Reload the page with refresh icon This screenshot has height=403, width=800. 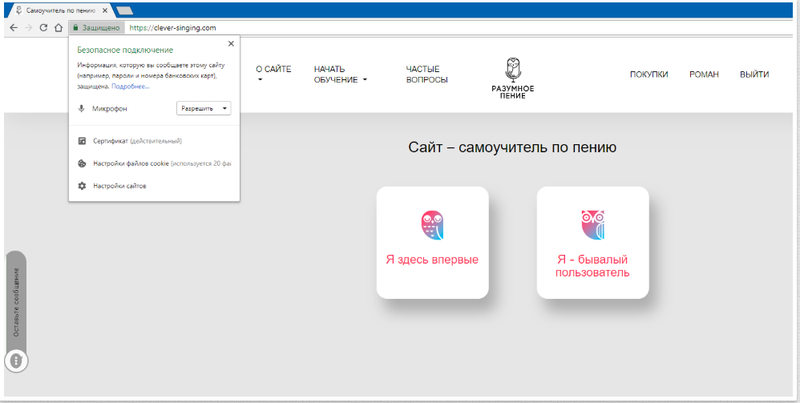click(x=43, y=28)
